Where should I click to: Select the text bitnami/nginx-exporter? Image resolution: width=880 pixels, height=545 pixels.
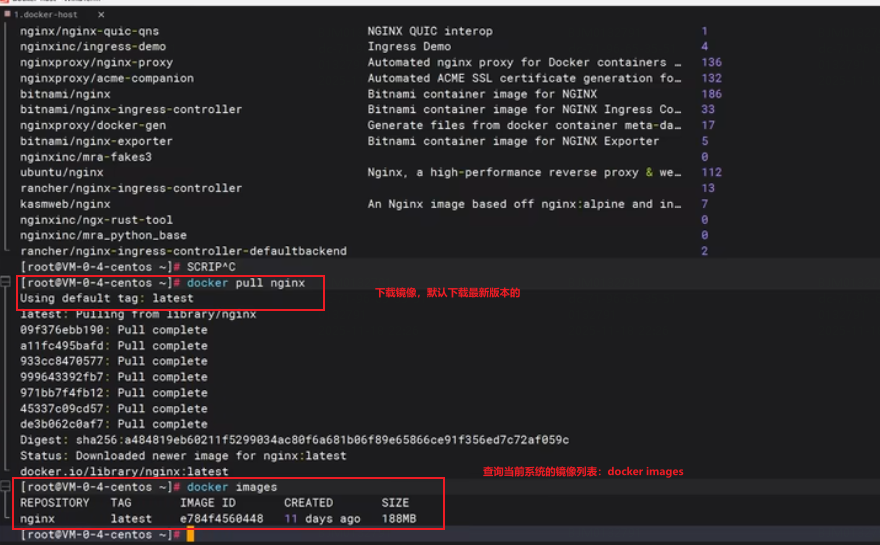(x=97, y=141)
